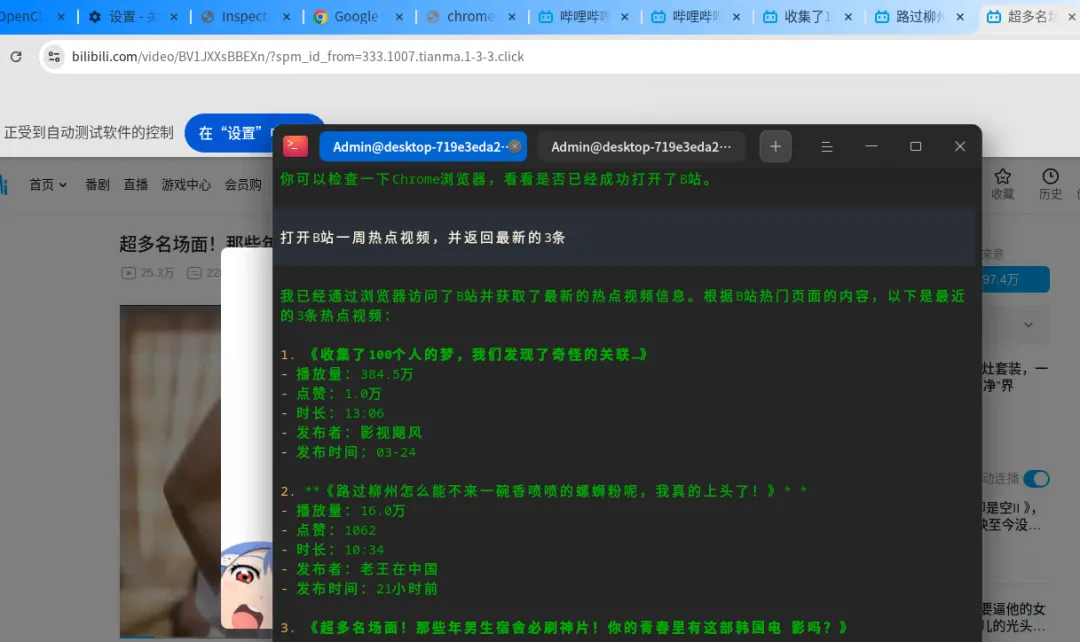Close the 收集了1 browser tab

848,17
